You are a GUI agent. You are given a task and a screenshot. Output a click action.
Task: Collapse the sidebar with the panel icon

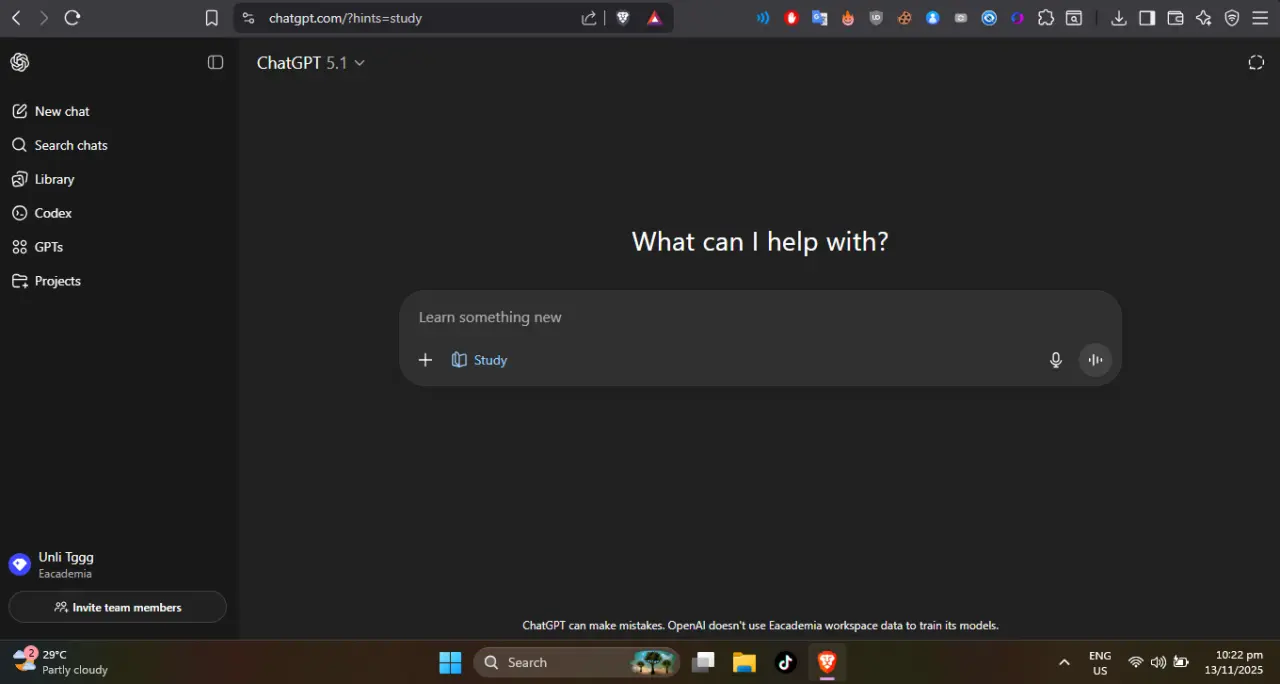[215, 62]
